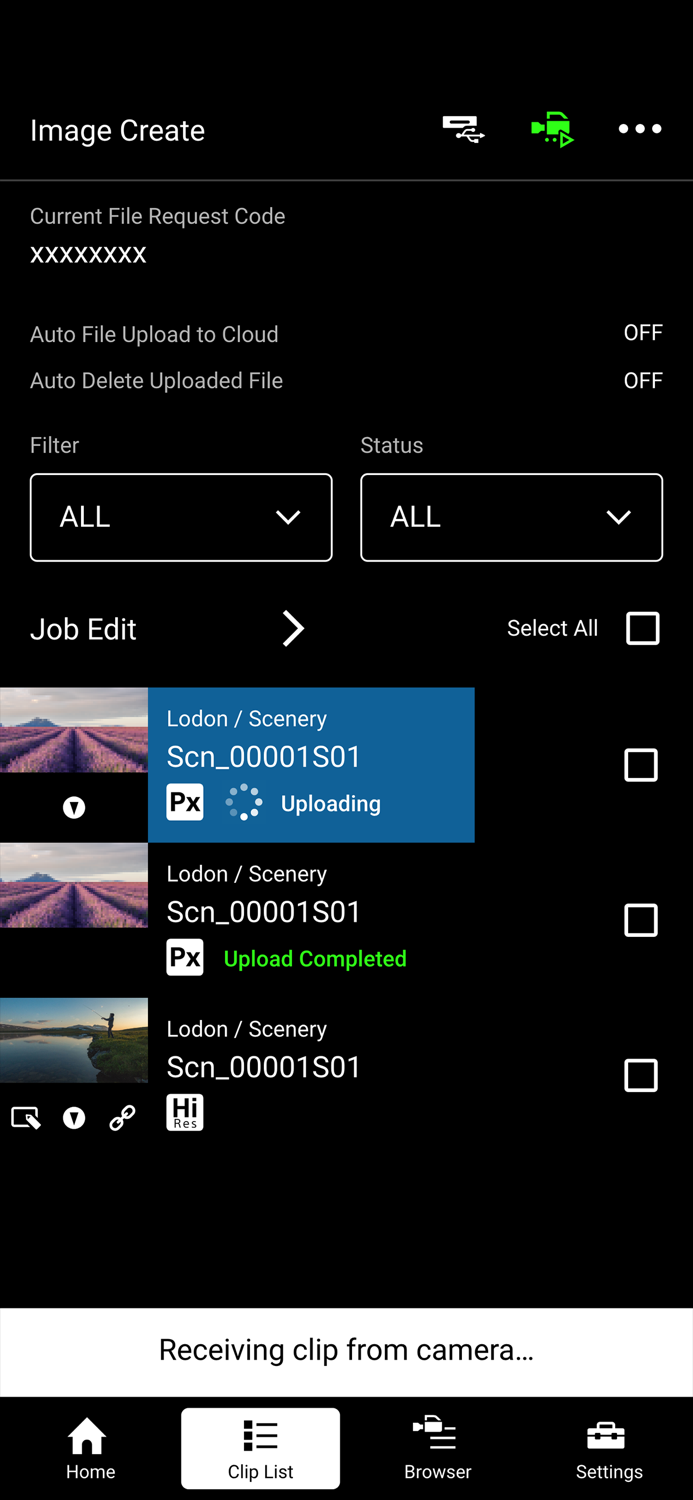Click the Uploading progress spinner
Viewport: 693px width, 1500px height.
(243, 801)
